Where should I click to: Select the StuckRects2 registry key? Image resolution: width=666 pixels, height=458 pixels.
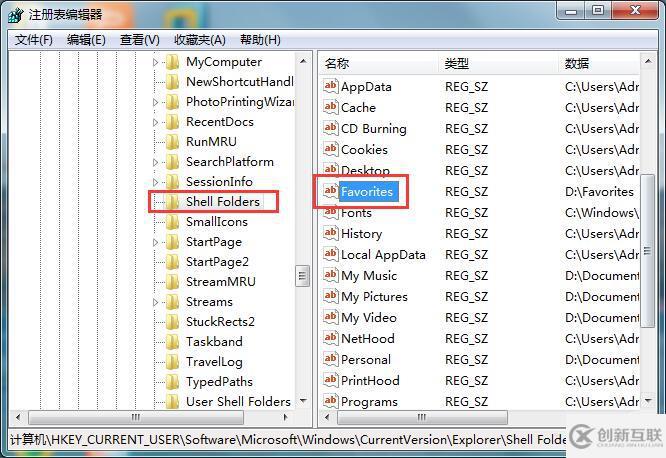tap(220, 322)
